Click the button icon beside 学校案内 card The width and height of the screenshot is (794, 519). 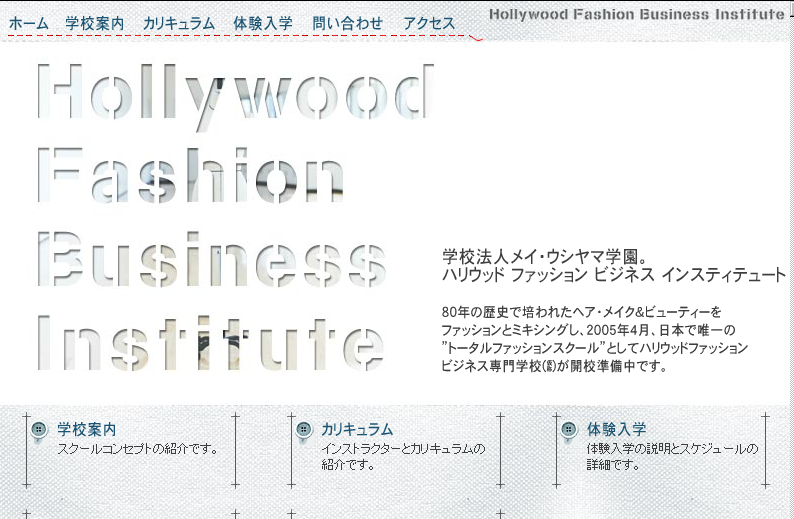[39, 431]
